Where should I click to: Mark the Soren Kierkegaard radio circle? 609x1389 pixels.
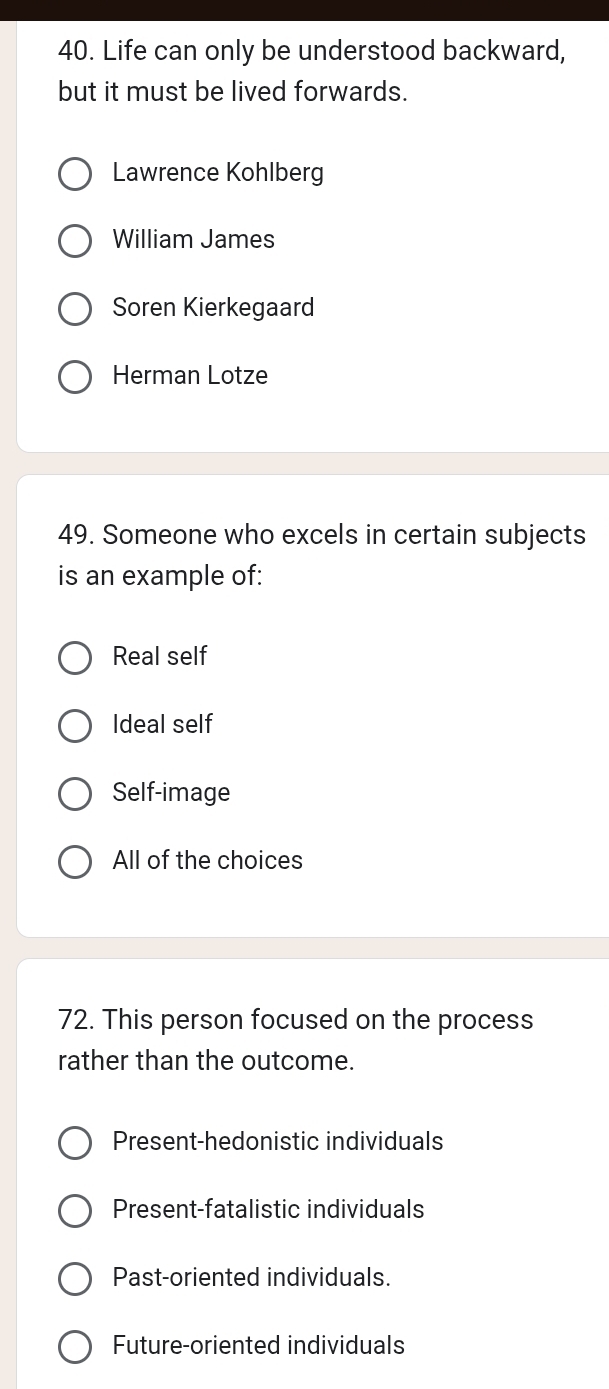click(x=75, y=309)
